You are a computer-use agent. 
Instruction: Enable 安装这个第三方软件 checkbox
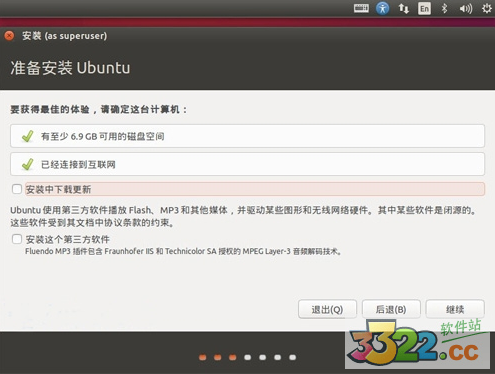17,239
